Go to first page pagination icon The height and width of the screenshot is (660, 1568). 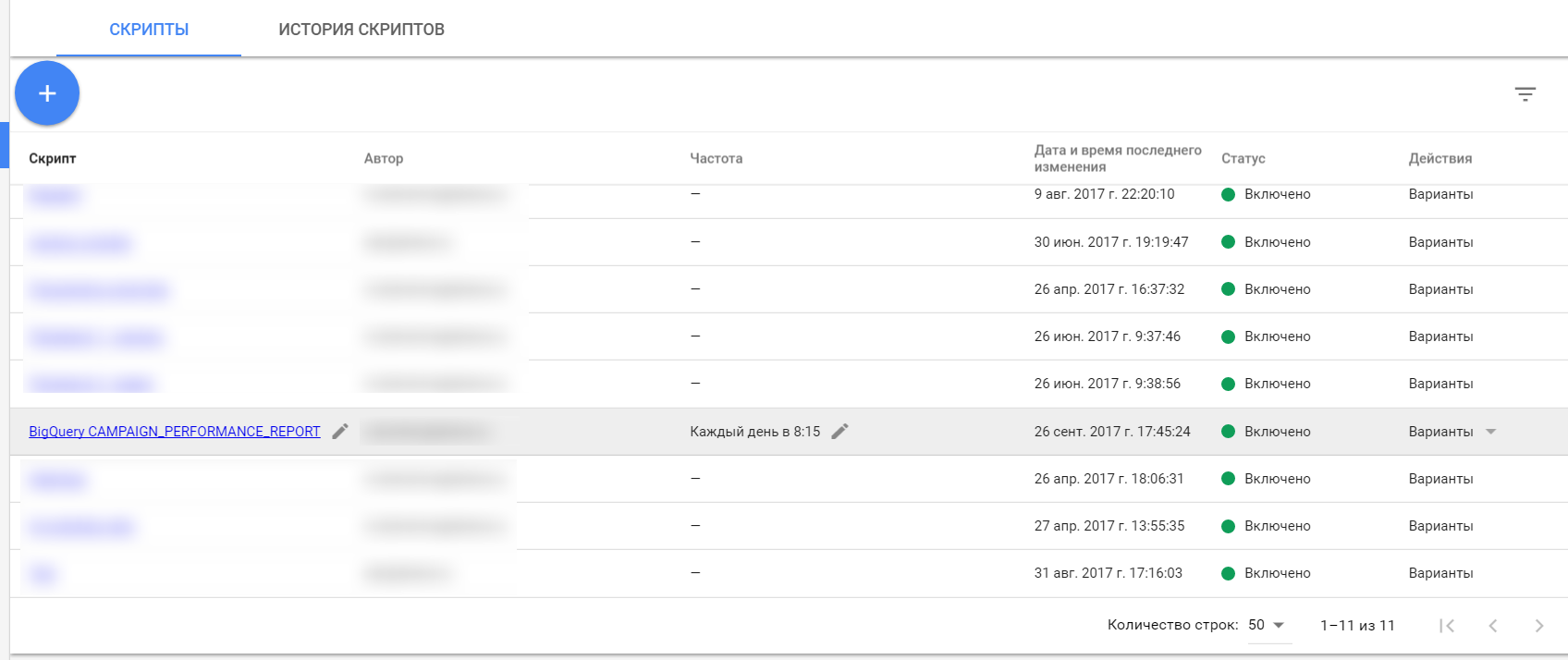(1447, 626)
